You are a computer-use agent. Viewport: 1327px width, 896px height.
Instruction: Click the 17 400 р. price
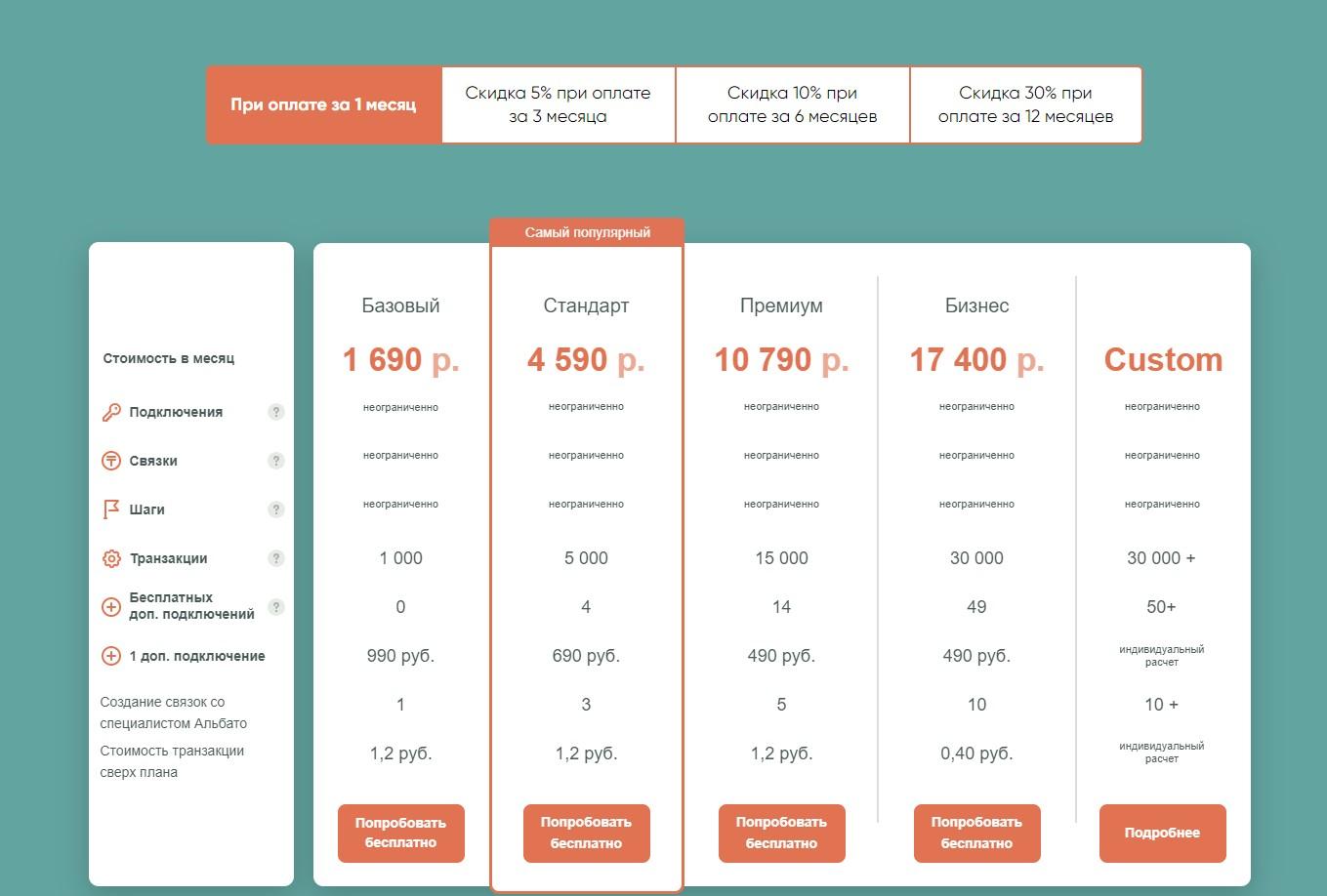(x=976, y=359)
